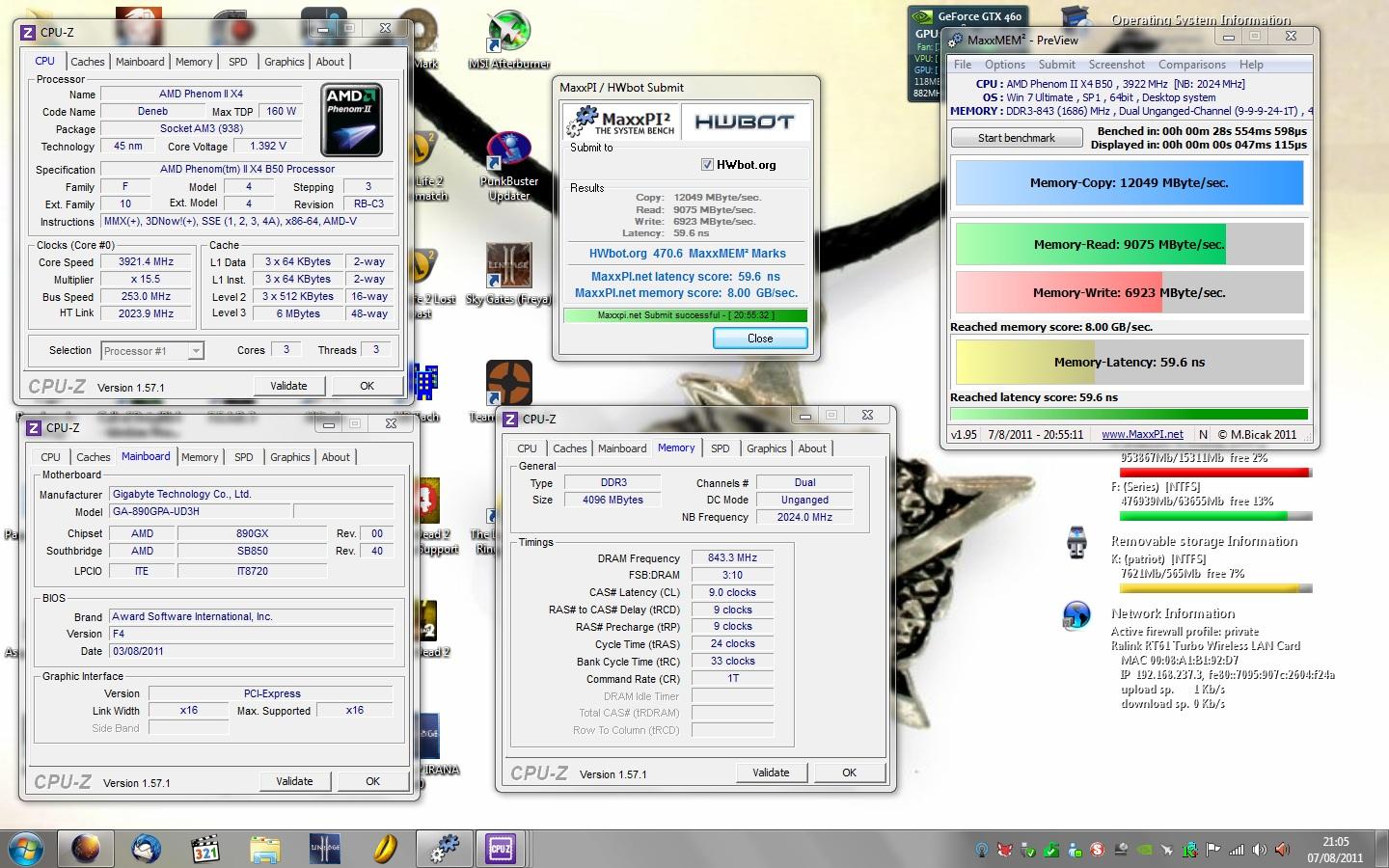Click the MaxxMEM² window title gear icon
The height and width of the screenshot is (868, 1389).
point(956,40)
